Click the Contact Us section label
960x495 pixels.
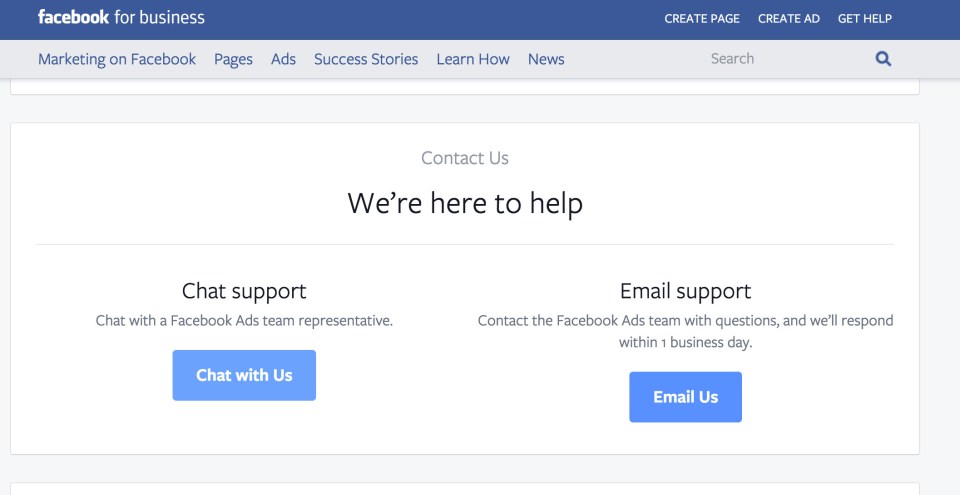point(465,158)
